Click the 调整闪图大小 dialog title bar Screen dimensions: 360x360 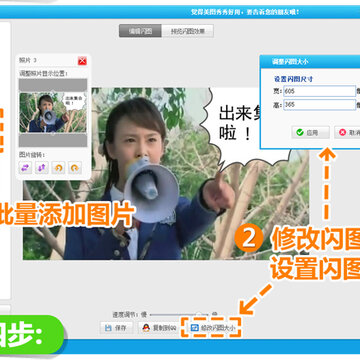(x=310, y=62)
